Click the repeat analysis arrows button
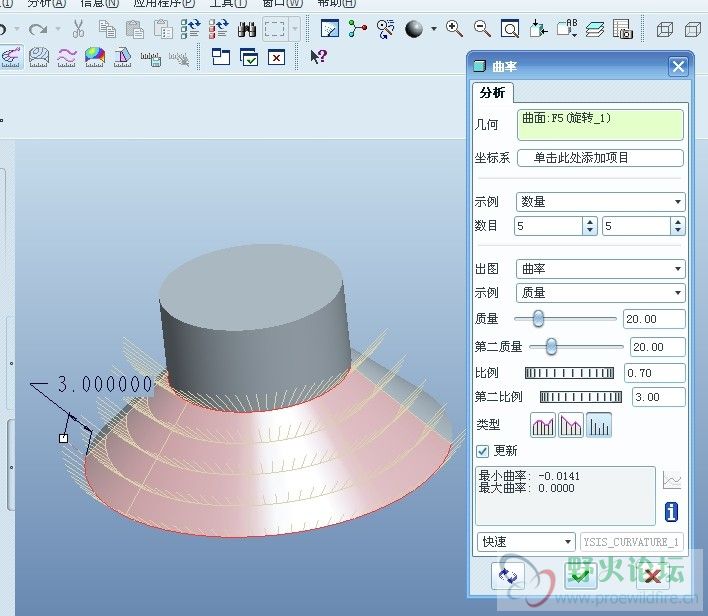Screen dimensions: 708x616 pyautogui.click(x=508, y=576)
